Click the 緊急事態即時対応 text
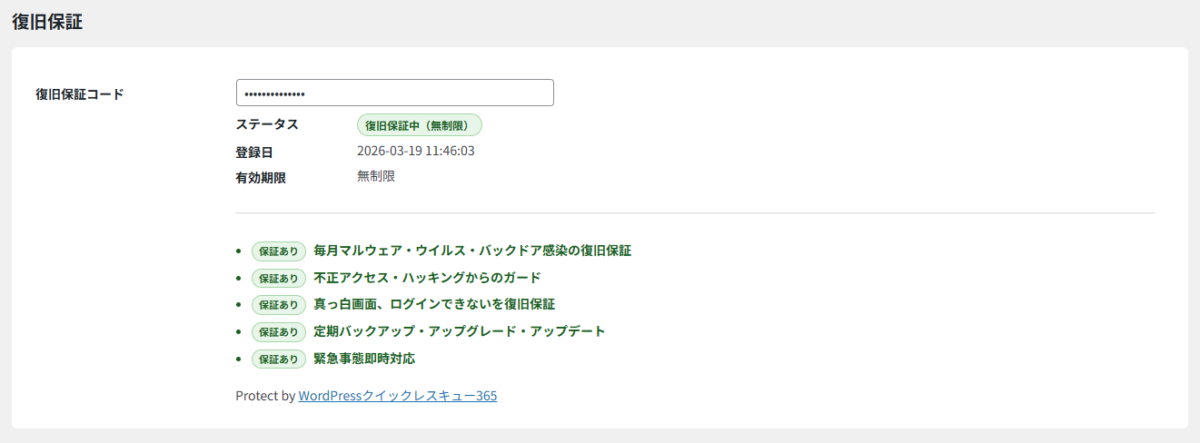1200x443 pixels. click(364, 358)
